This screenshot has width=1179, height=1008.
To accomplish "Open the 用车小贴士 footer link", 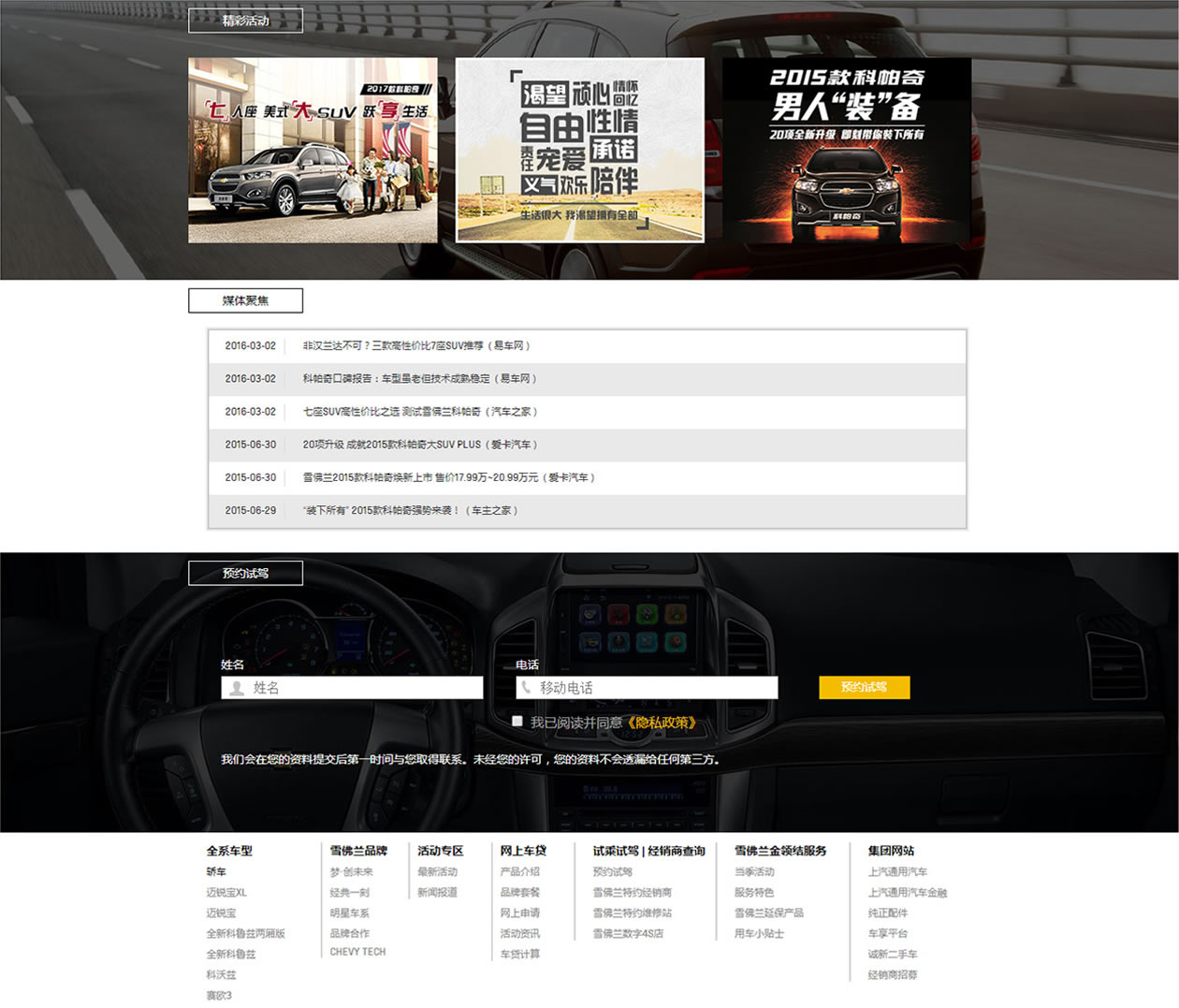I will point(760,933).
